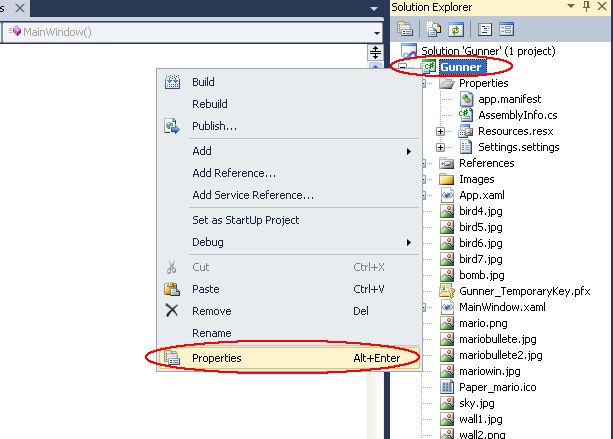Open the MainWindow() member dropdown
This screenshot has width=613, height=439.
[x=377, y=33]
